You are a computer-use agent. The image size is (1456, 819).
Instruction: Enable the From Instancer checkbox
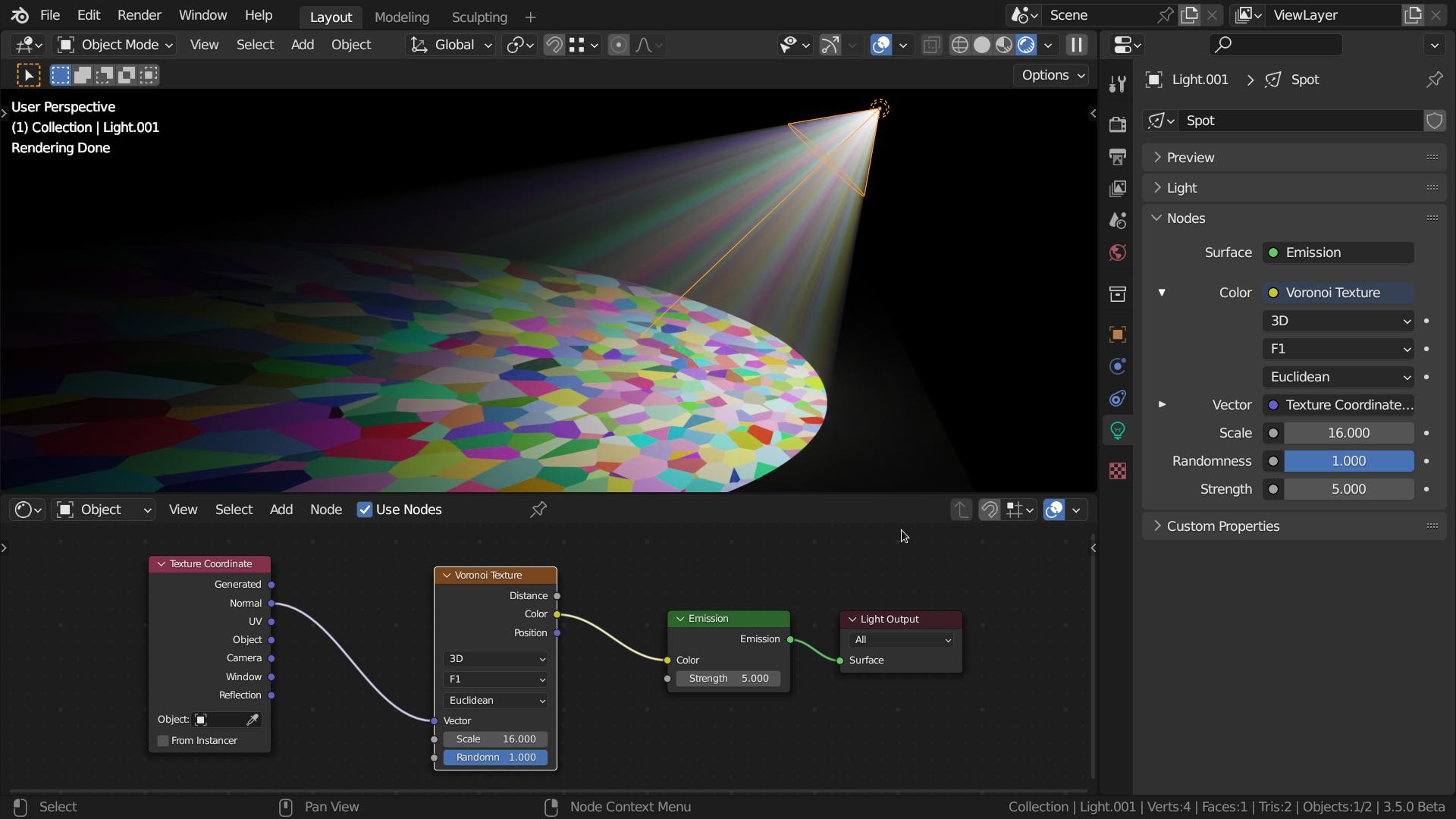(163, 741)
